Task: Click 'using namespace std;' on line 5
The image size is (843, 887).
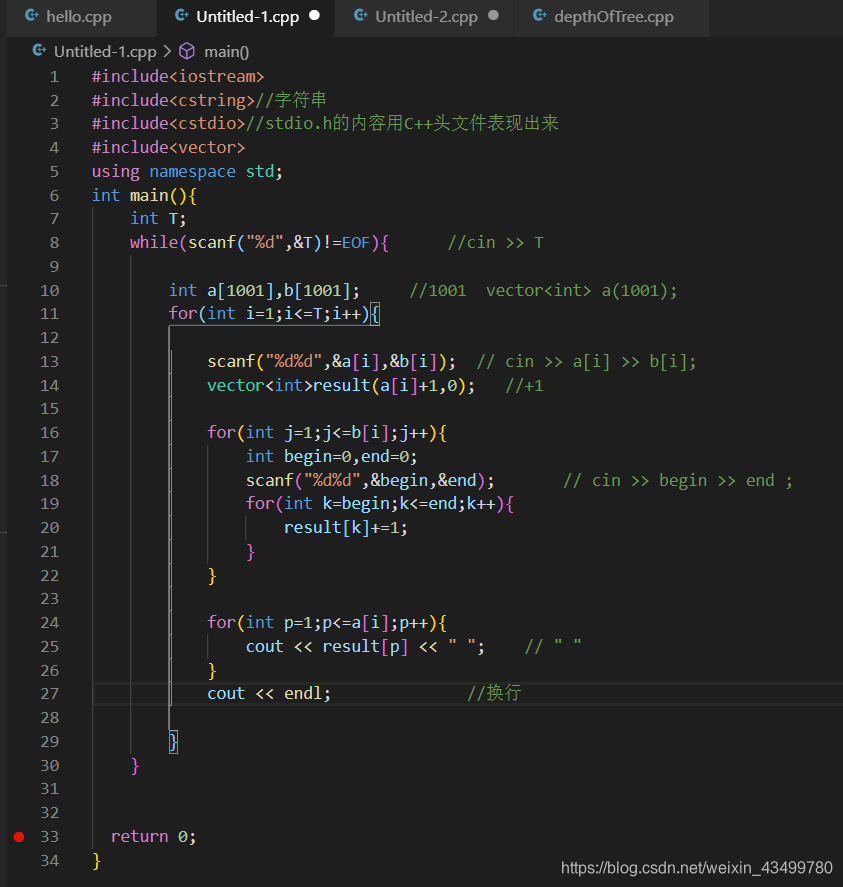Action: point(187,171)
